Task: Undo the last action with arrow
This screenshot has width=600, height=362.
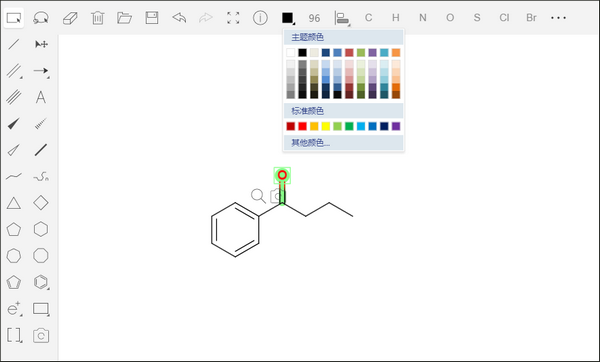Action: coord(179,18)
